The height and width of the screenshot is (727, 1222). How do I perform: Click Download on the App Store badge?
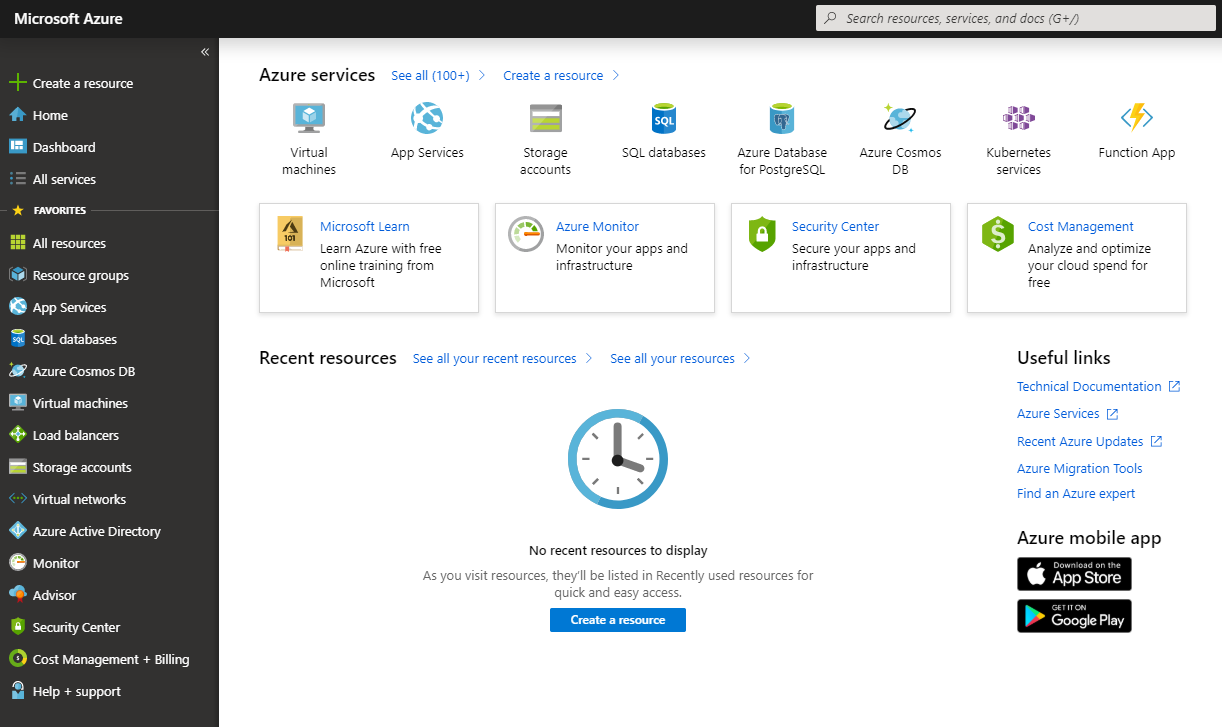(1074, 574)
